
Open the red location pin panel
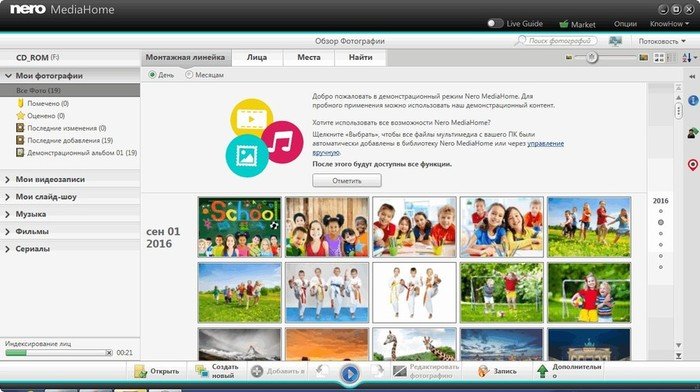[692, 165]
